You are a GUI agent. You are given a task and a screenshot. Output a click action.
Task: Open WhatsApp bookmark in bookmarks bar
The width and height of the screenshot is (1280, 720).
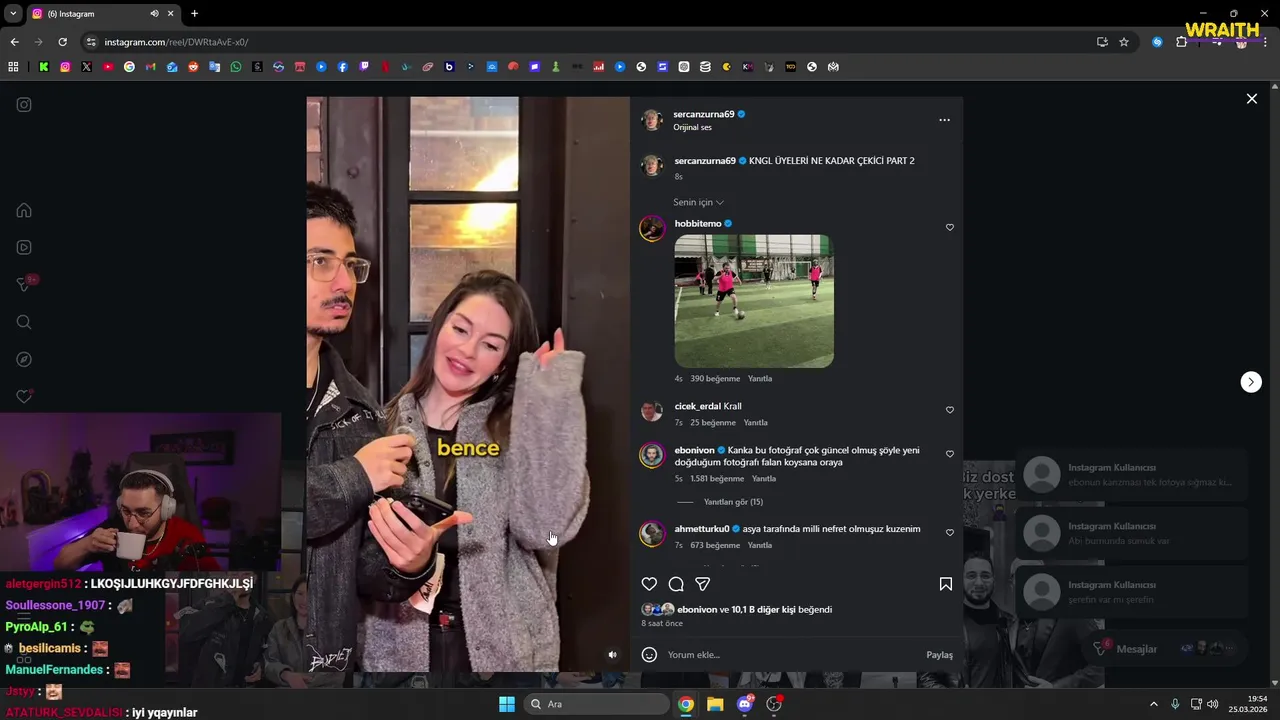236,67
